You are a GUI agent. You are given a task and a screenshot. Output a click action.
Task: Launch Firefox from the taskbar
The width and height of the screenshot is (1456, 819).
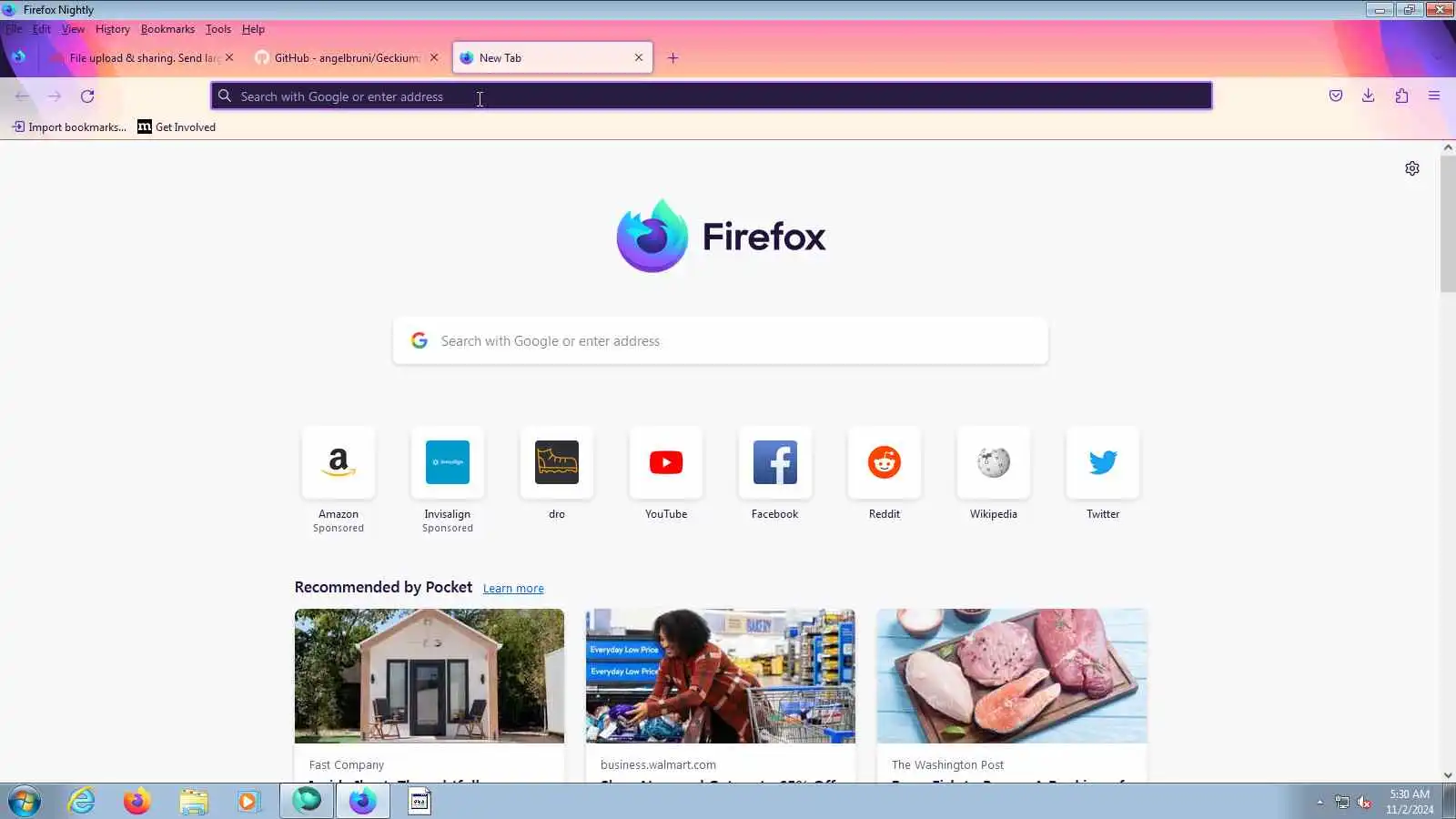coord(137,802)
